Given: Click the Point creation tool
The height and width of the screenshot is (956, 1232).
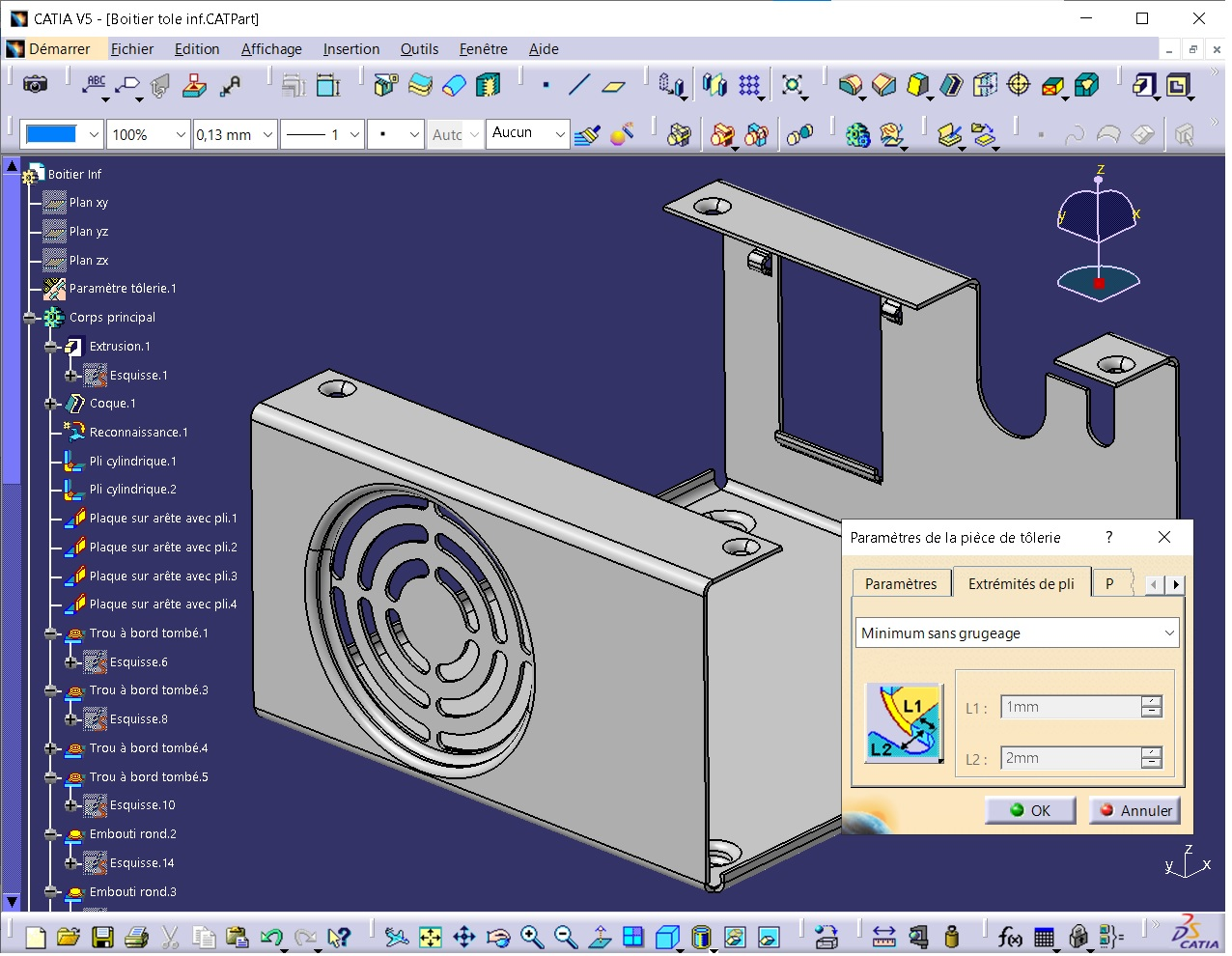Looking at the screenshot, I should click(546, 85).
